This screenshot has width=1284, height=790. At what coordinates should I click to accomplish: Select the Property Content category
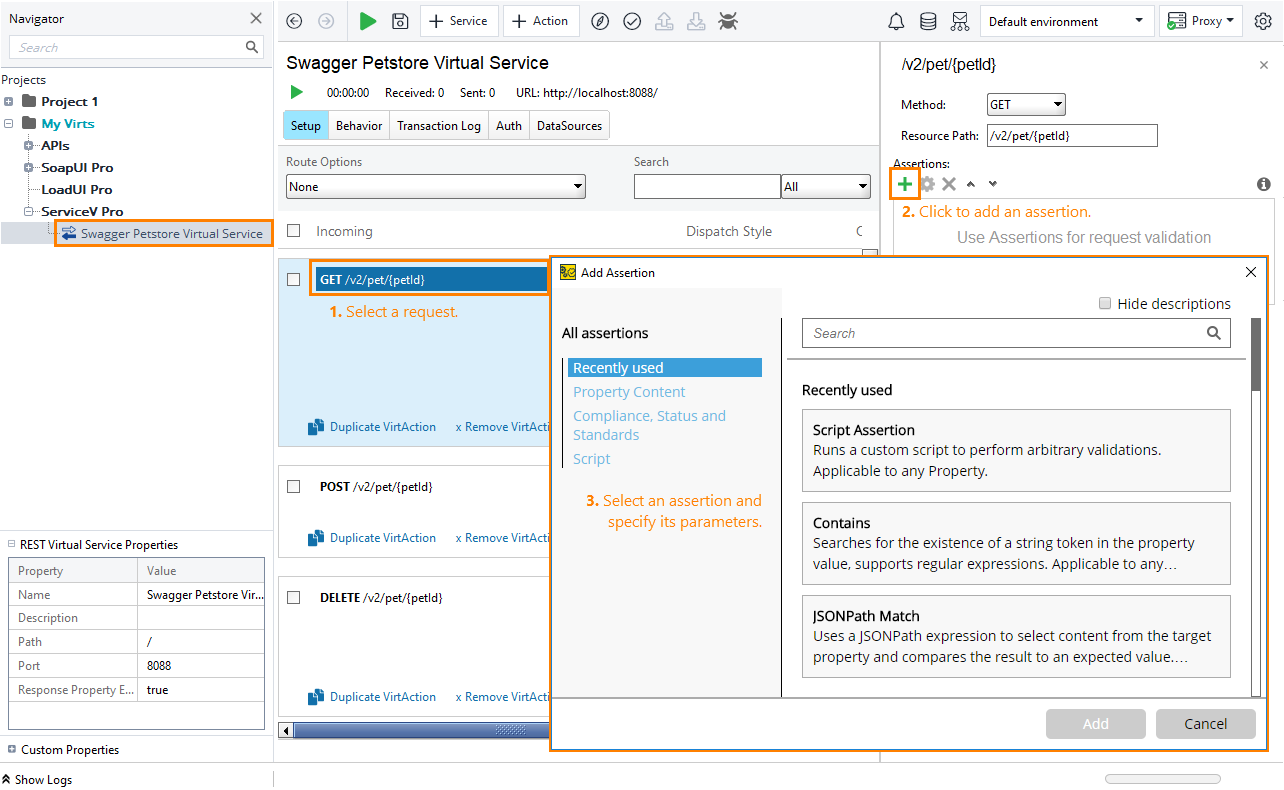tap(629, 392)
